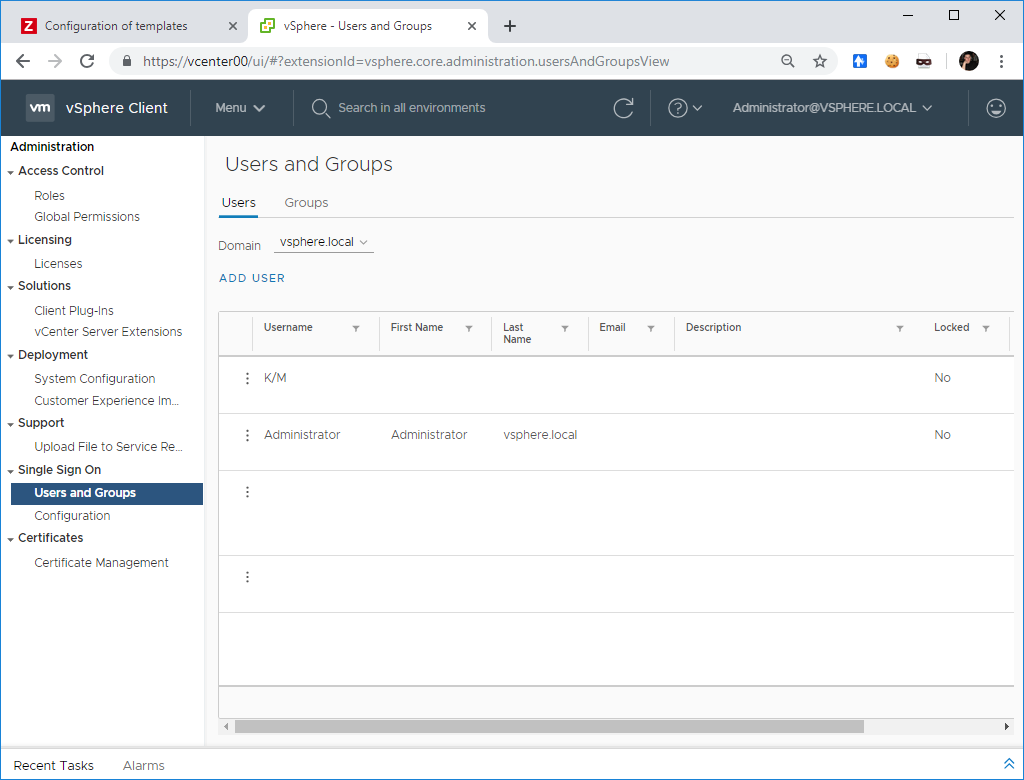The height and width of the screenshot is (780, 1024).
Task: Select Users and Groups in sidebar
Action: point(107,493)
